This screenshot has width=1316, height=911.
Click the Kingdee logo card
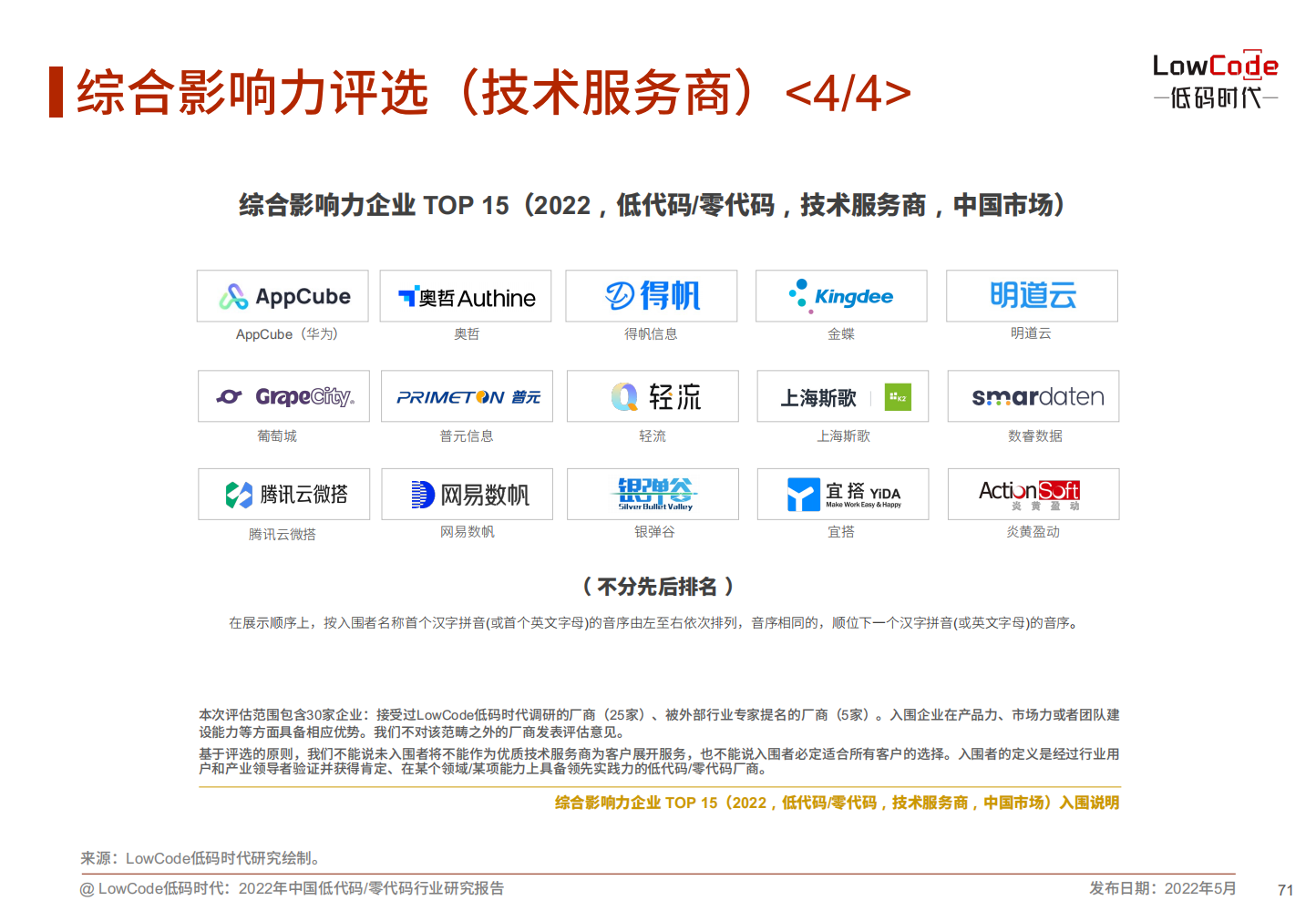coord(841,296)
